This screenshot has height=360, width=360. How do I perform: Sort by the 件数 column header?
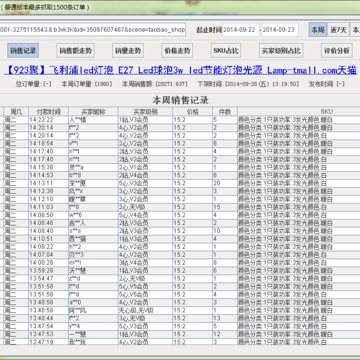point(225,112)
